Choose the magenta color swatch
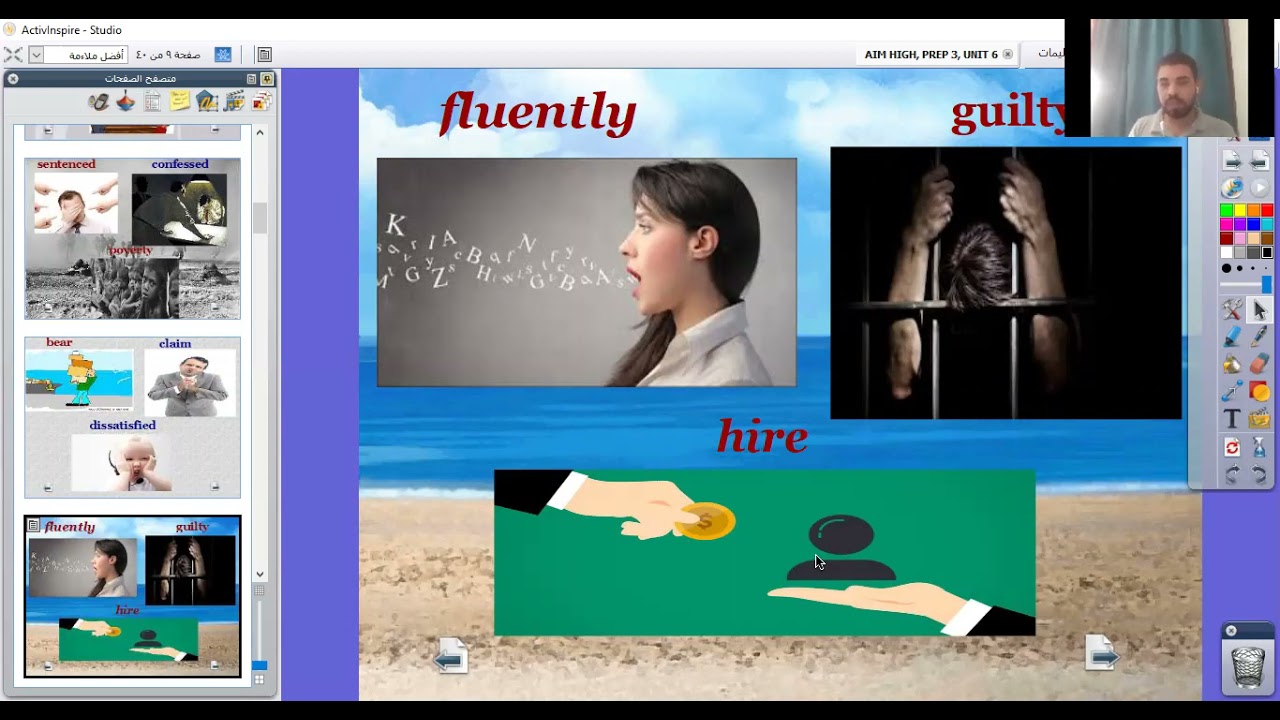Screen dimensions: 1280x720 click(1226, 224)
